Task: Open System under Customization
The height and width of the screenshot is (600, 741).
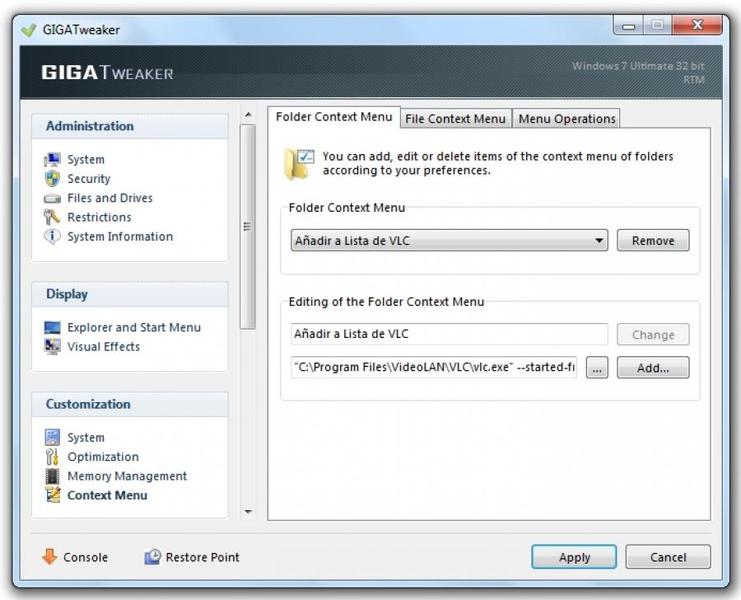Action: point(86,437)
